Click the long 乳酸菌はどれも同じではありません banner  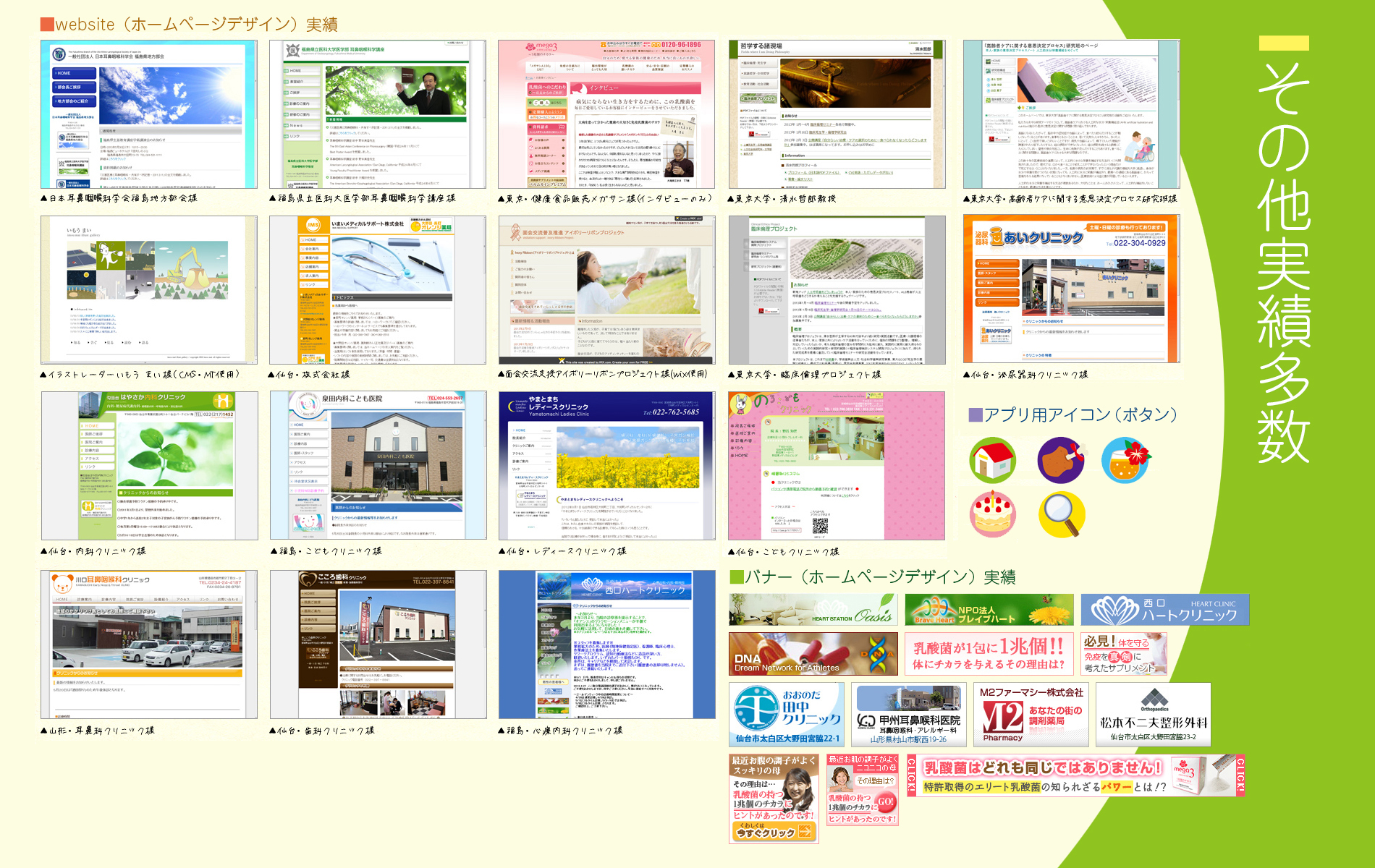[x=1075, y=776]
